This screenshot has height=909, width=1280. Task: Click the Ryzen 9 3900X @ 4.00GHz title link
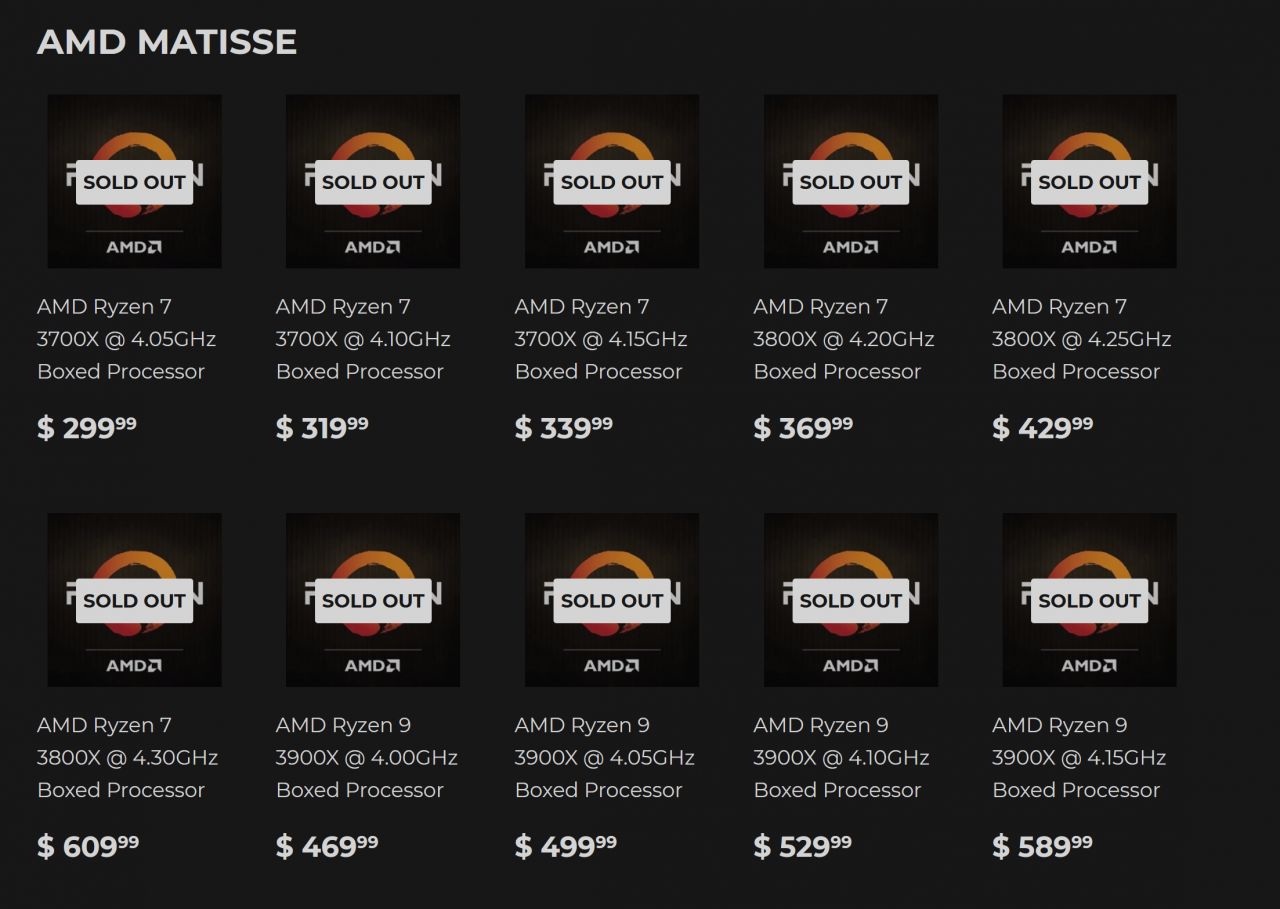(x=367, y=758)
